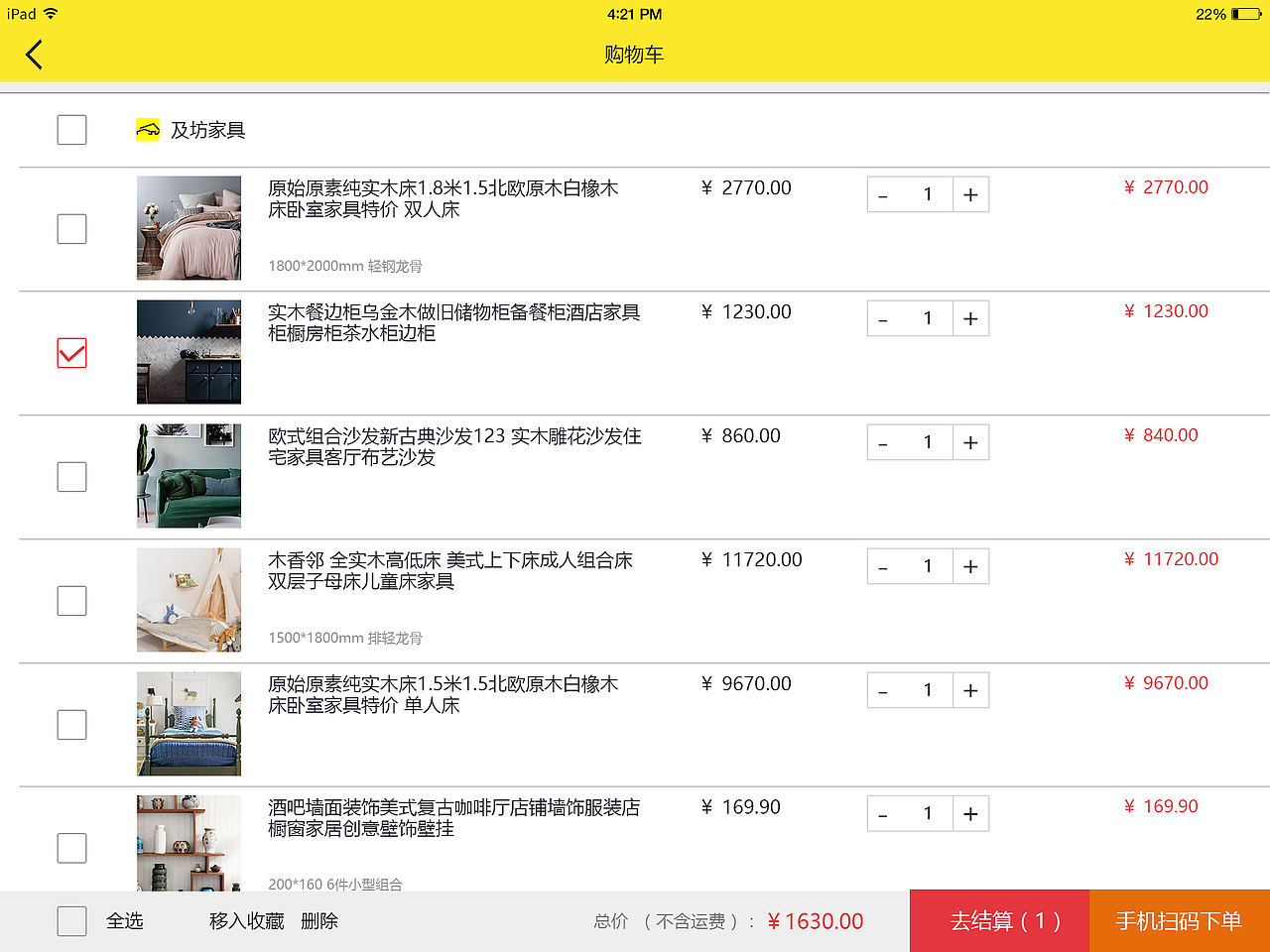Open the 欧式组合沙发新古典 product title

pos(454,446)
